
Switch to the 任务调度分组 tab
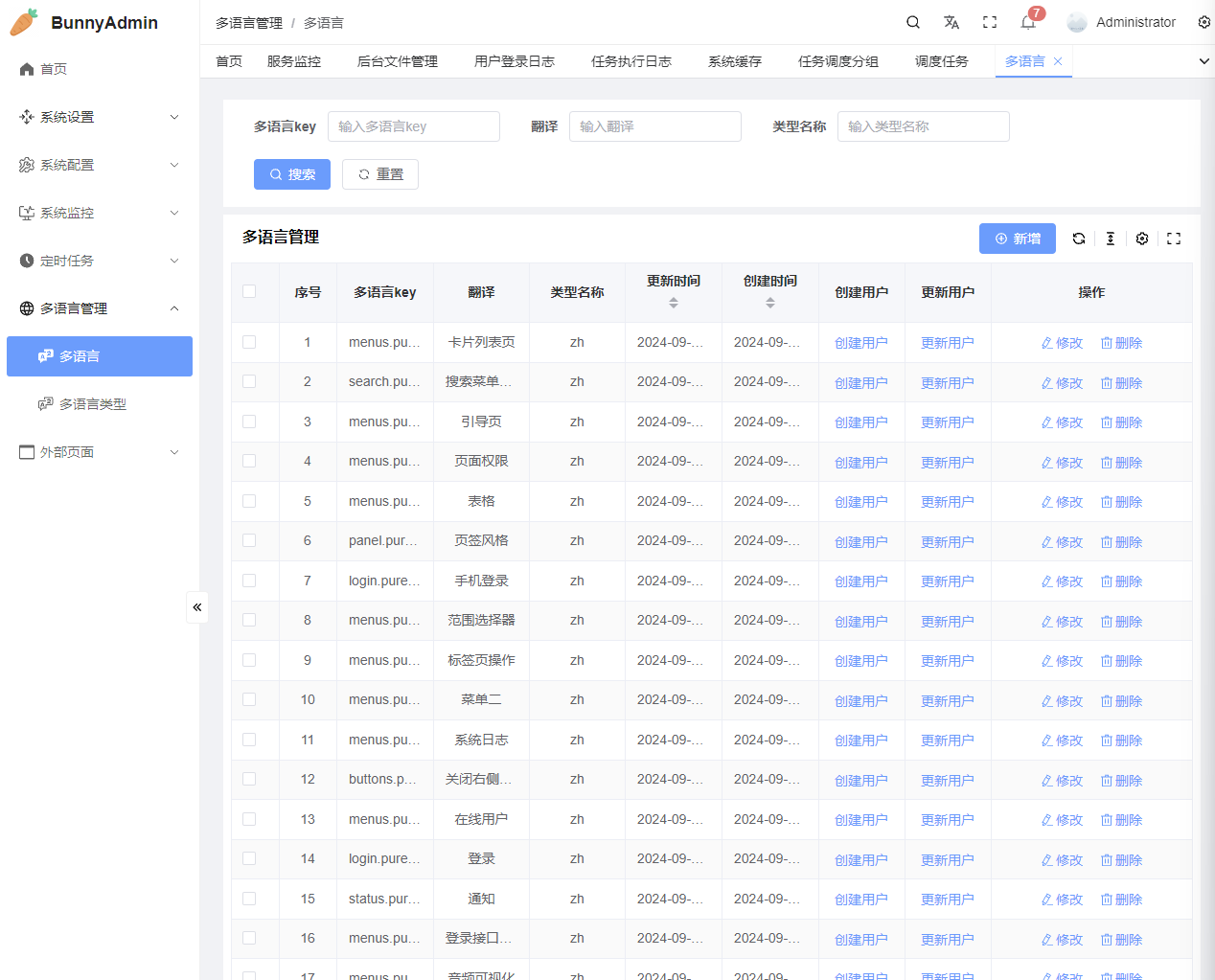838,61
